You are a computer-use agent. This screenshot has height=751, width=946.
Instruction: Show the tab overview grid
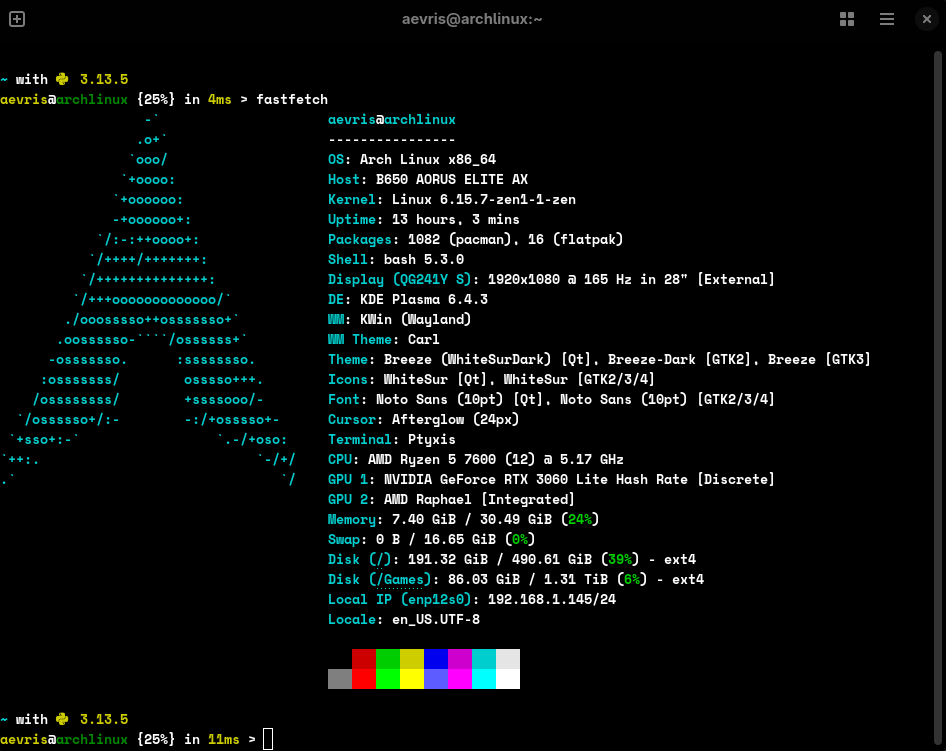pyautogui.click(x=847, y=19)
